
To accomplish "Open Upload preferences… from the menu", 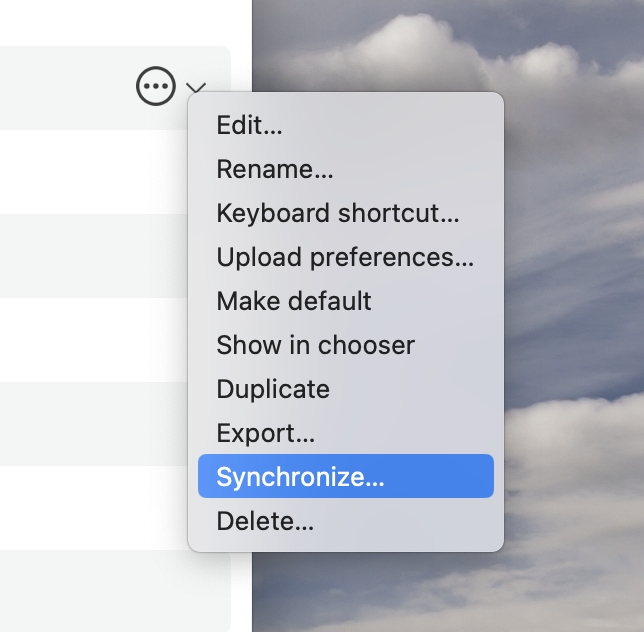I will [x=345, y=257].
